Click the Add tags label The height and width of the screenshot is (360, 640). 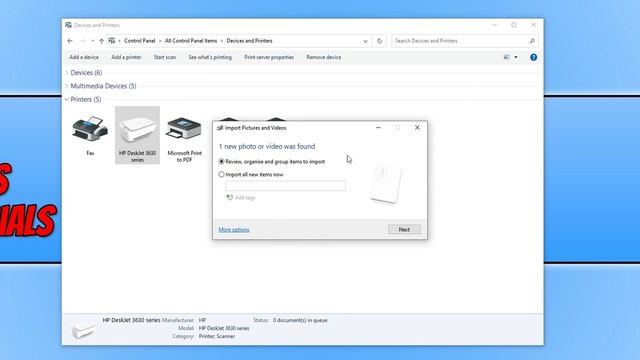point(245,198)
